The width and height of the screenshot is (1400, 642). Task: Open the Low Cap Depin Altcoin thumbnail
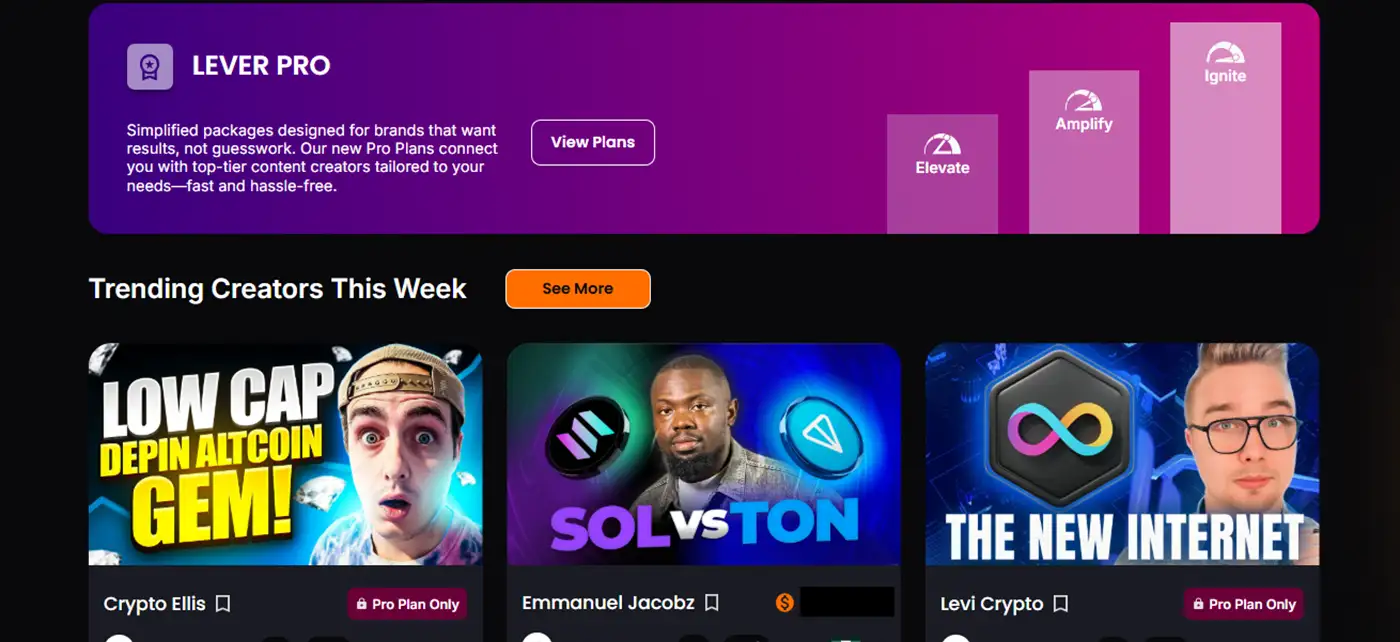point(286,454)
